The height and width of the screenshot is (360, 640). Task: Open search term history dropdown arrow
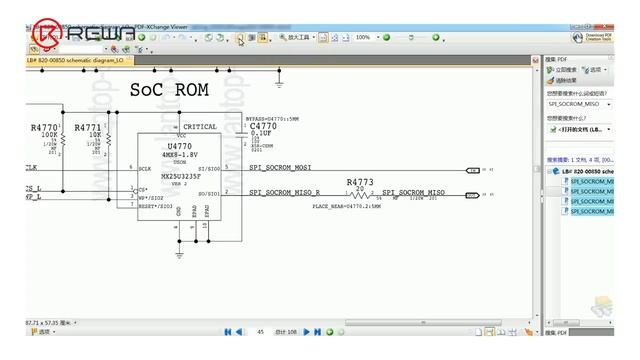[x=609, y=104]
